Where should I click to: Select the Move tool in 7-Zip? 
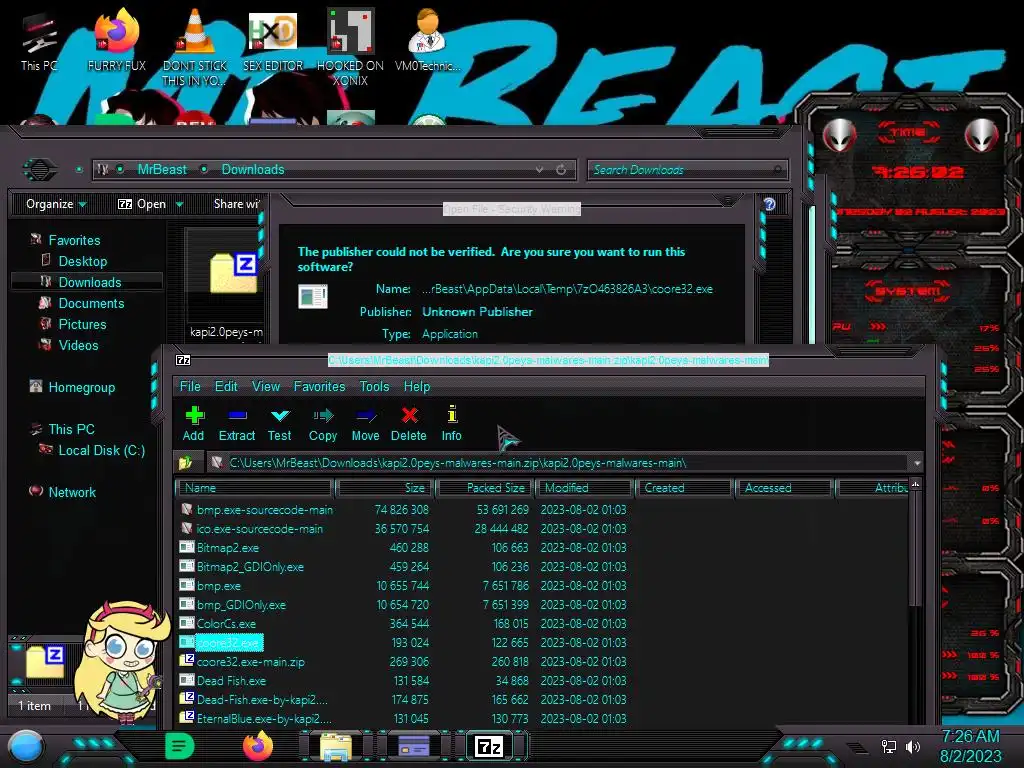[365, 424]
